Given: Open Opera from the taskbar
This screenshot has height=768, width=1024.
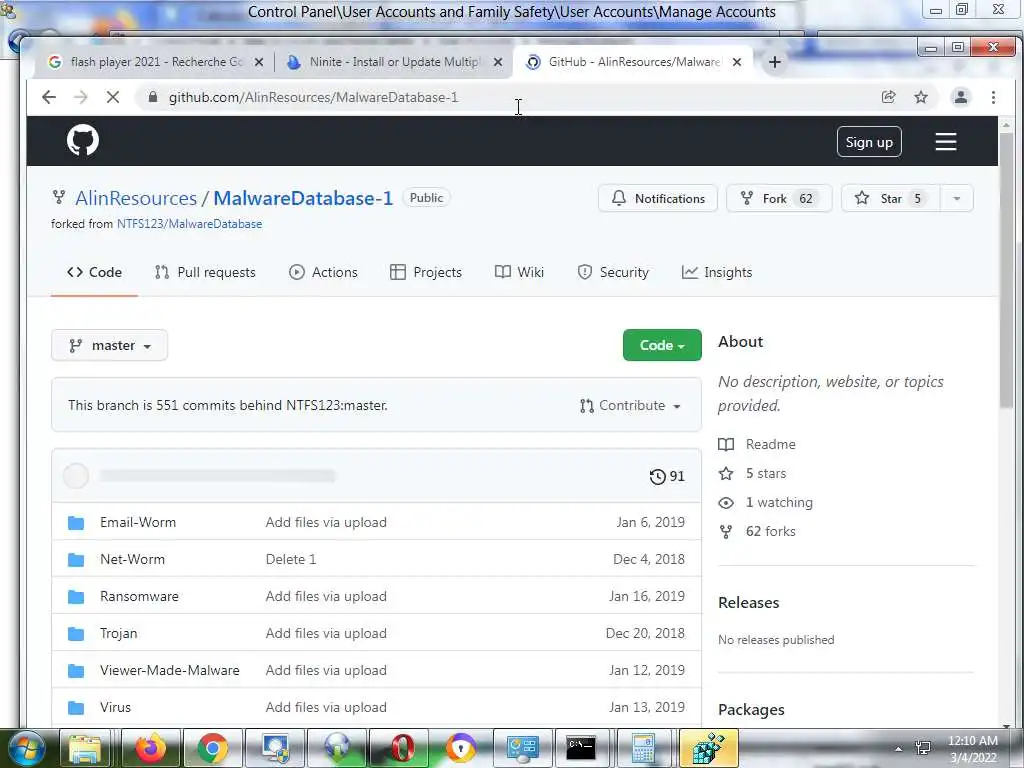Looking at the screenshot, I should point(400,748).
